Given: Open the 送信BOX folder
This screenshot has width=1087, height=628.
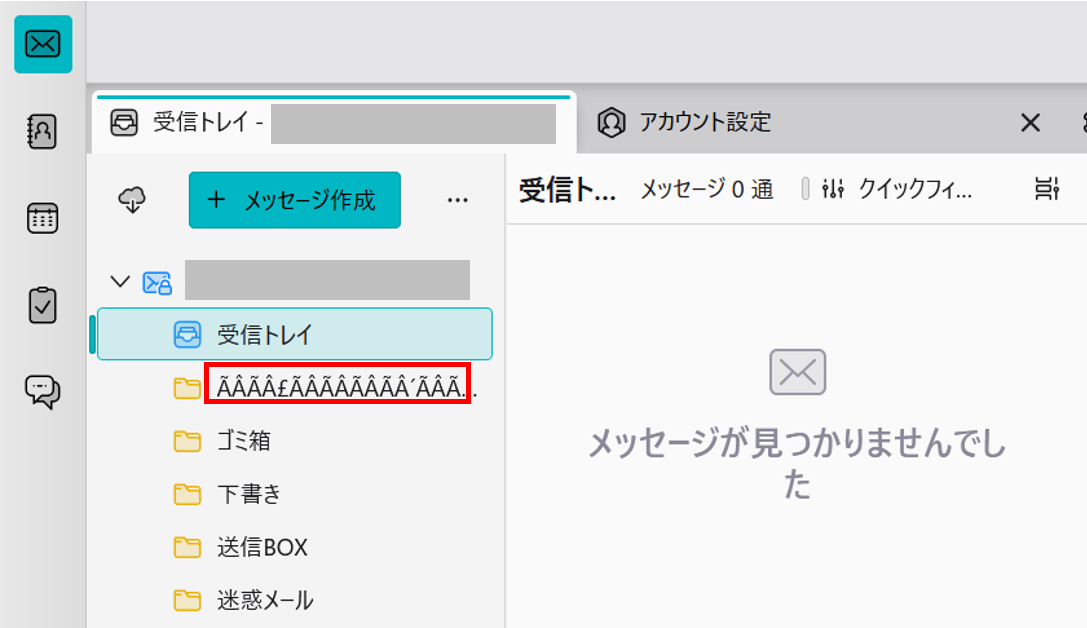Looking at the screenshot, I should click(262, 547).
